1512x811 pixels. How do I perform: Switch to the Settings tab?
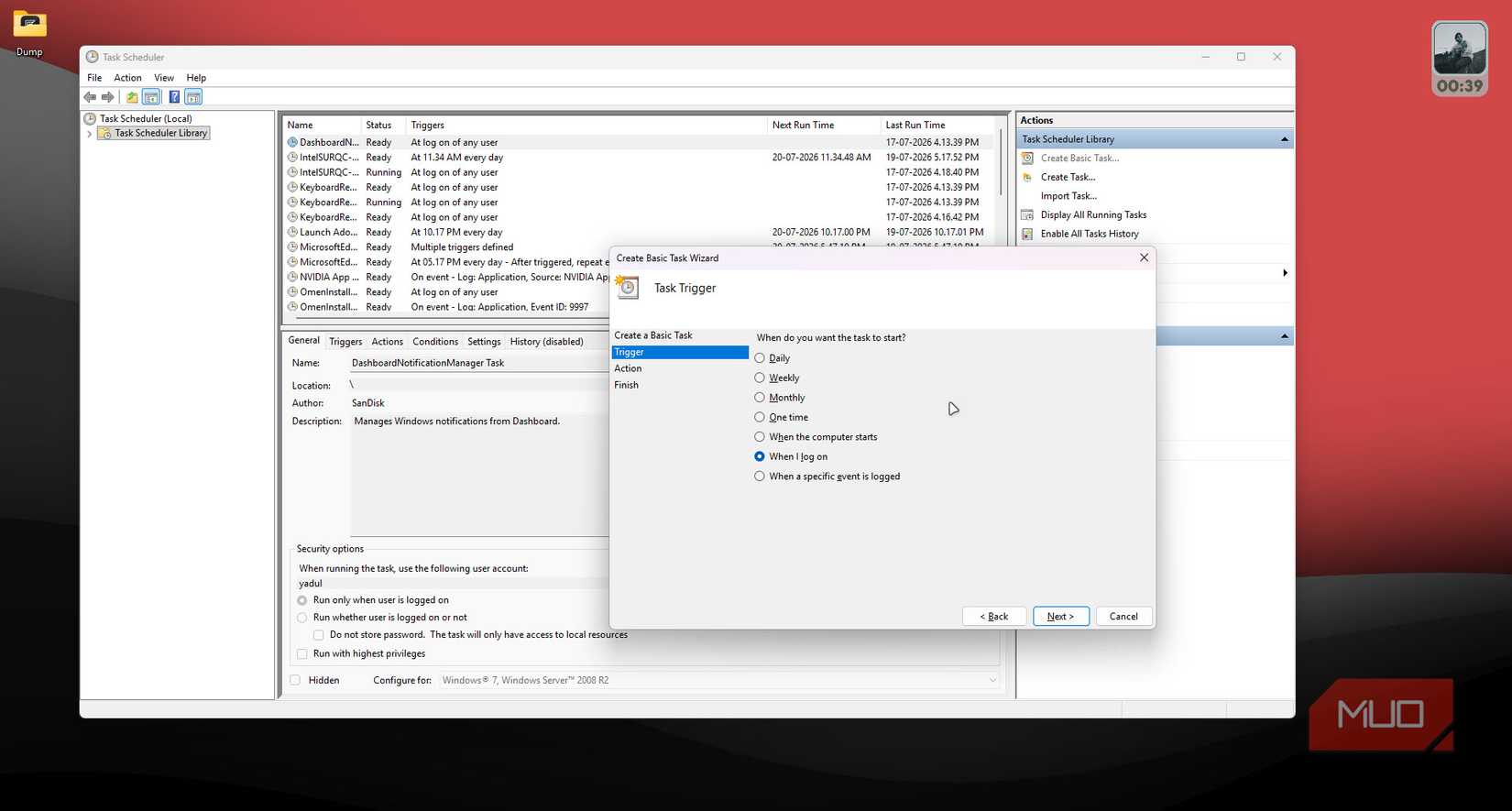tap(484, 342)
